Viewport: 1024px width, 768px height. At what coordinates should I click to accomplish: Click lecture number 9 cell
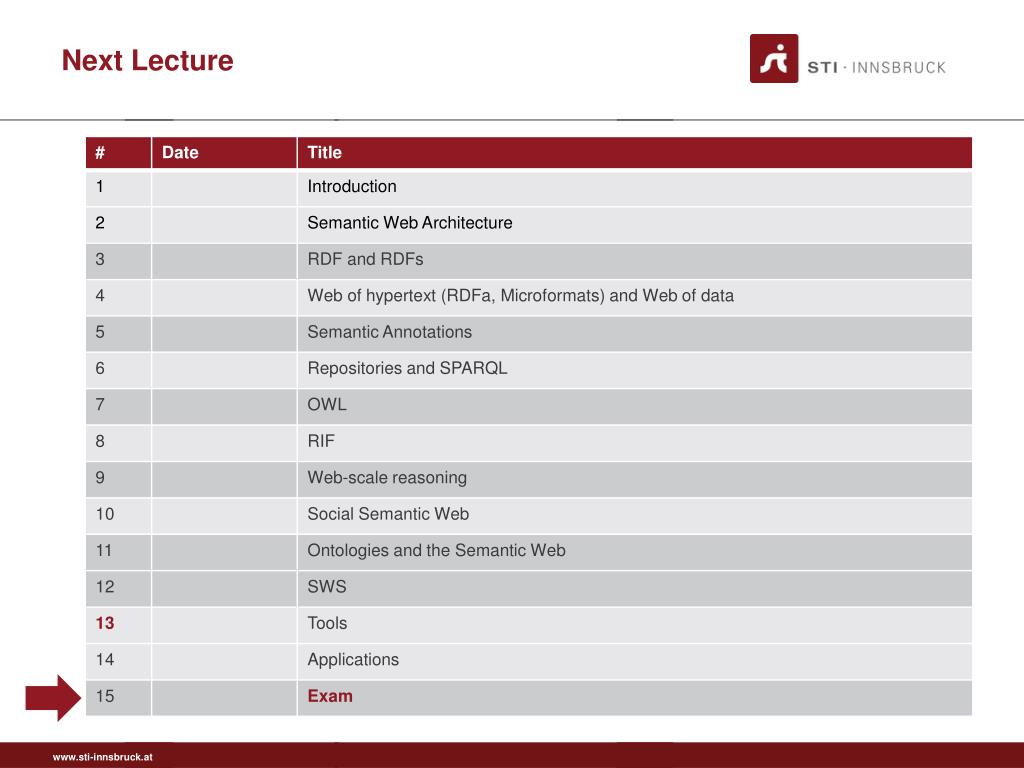(x=118, y=480)
